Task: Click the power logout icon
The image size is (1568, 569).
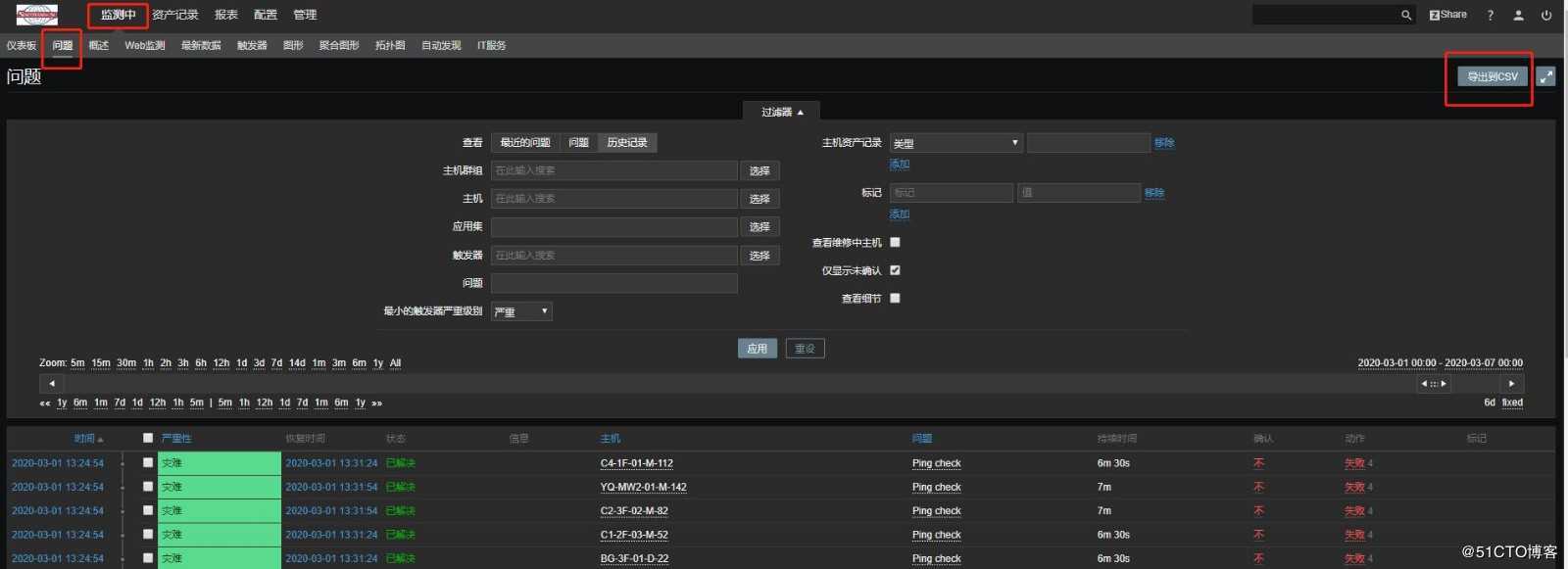Action: click(1546, 15)
